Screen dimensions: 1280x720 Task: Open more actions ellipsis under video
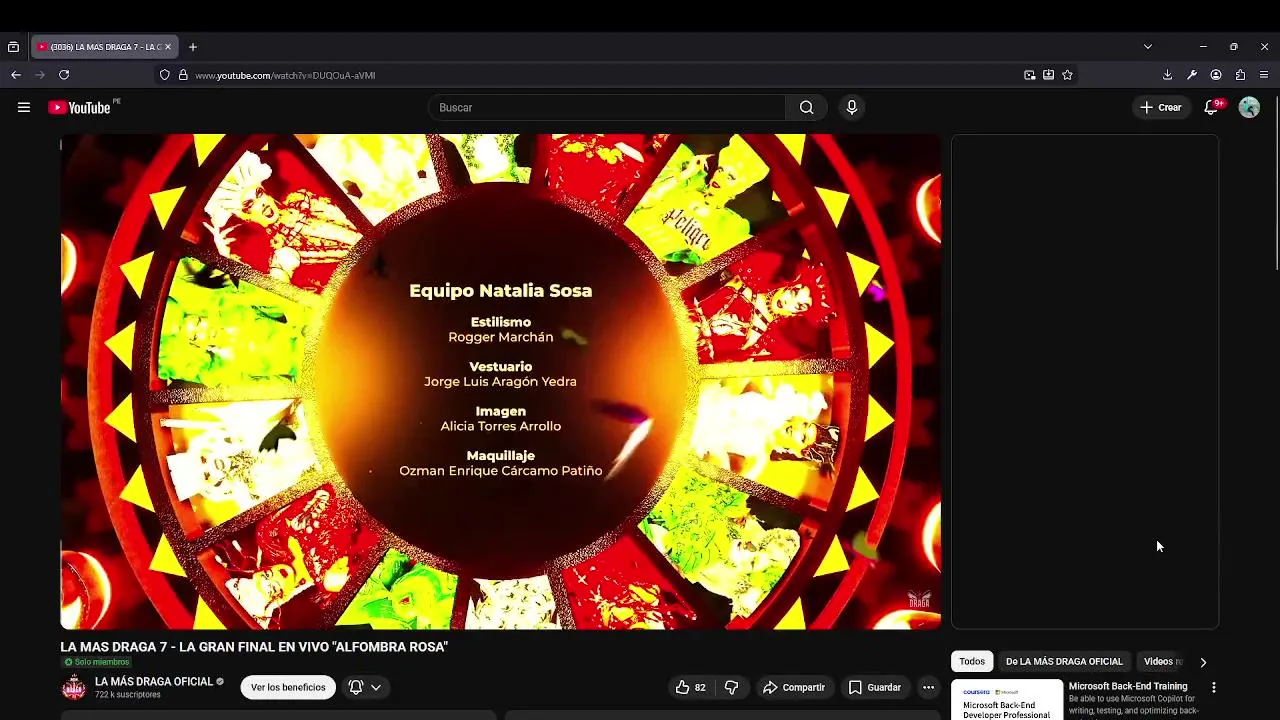(x=928, y=687)
